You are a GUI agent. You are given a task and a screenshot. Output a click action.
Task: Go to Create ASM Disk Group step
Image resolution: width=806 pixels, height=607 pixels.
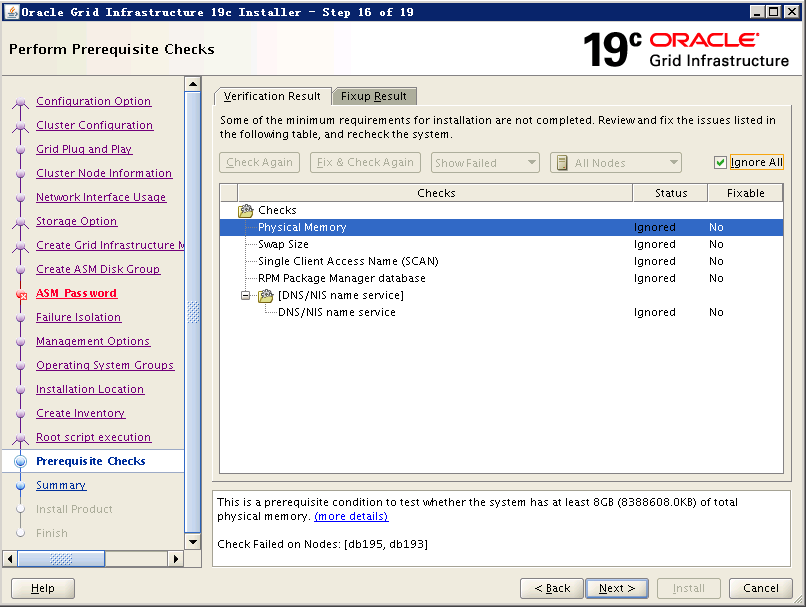tap(98, 269)
